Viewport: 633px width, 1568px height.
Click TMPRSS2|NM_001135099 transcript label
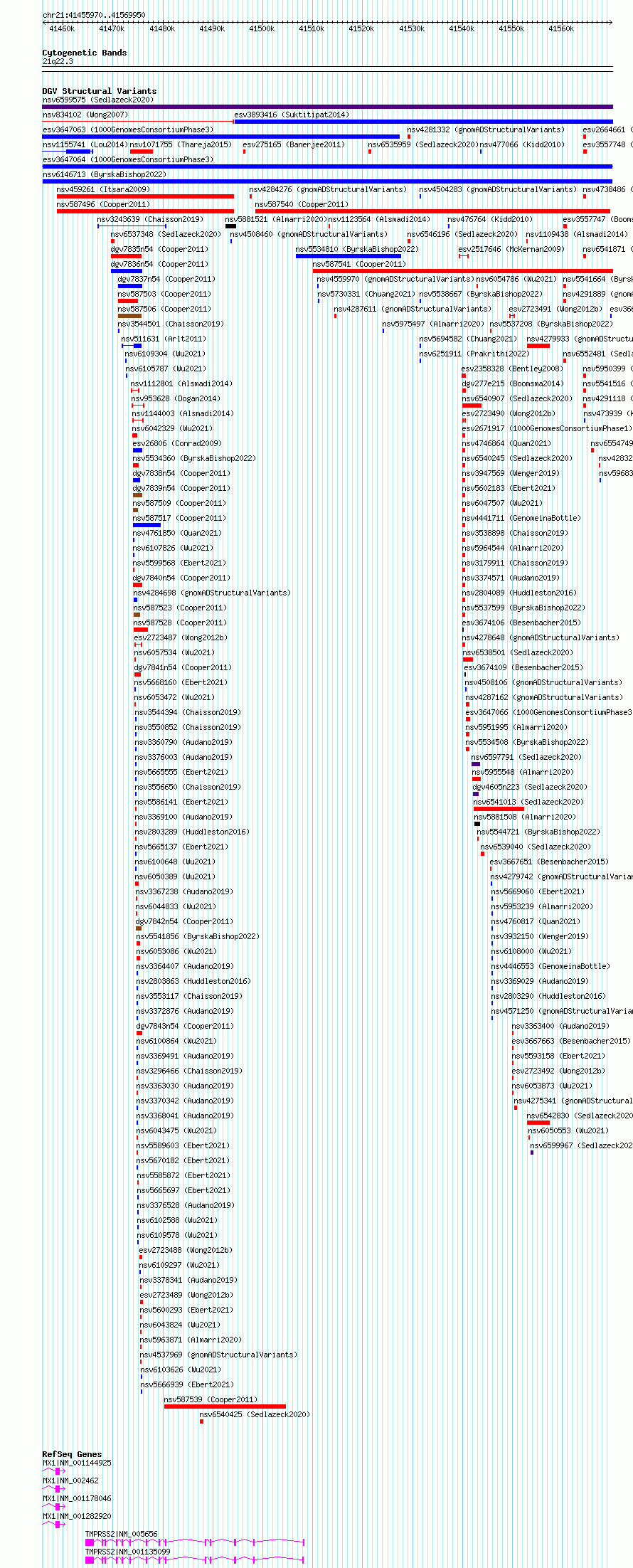128,1552
